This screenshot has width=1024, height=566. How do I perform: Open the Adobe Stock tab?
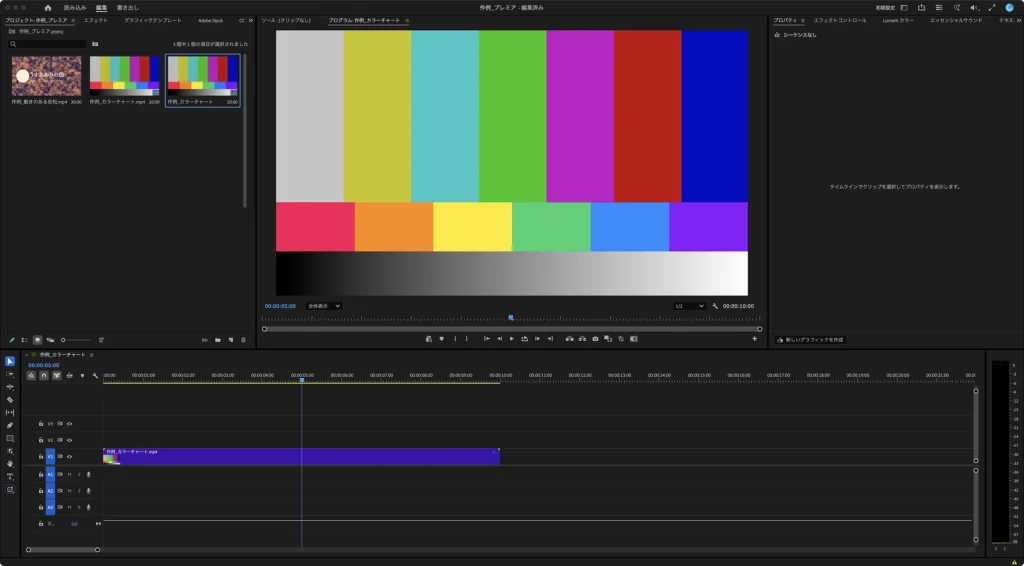(210, 21)
